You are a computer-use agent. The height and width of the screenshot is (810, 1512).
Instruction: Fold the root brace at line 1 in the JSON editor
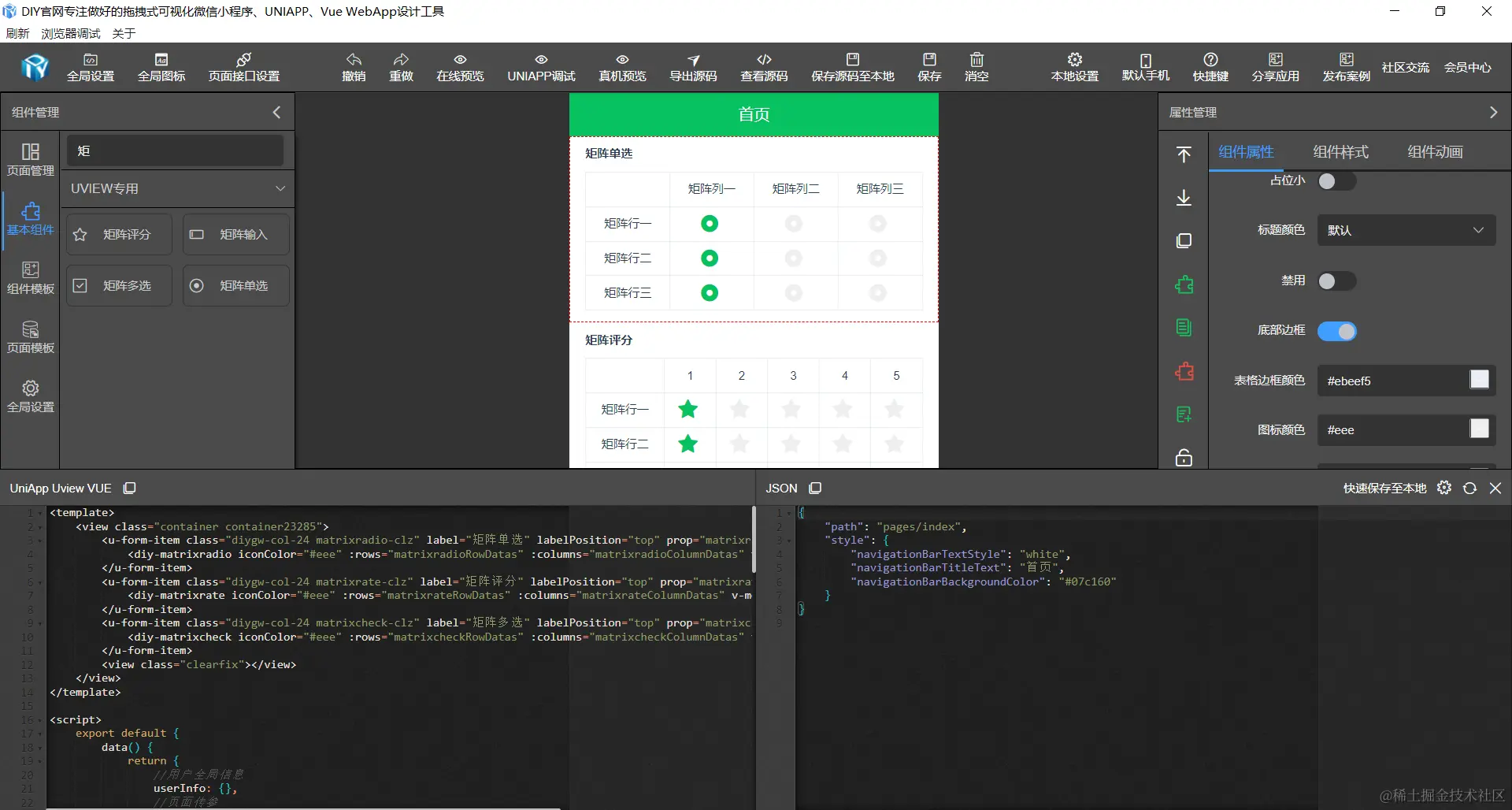[x=789, y=513]
